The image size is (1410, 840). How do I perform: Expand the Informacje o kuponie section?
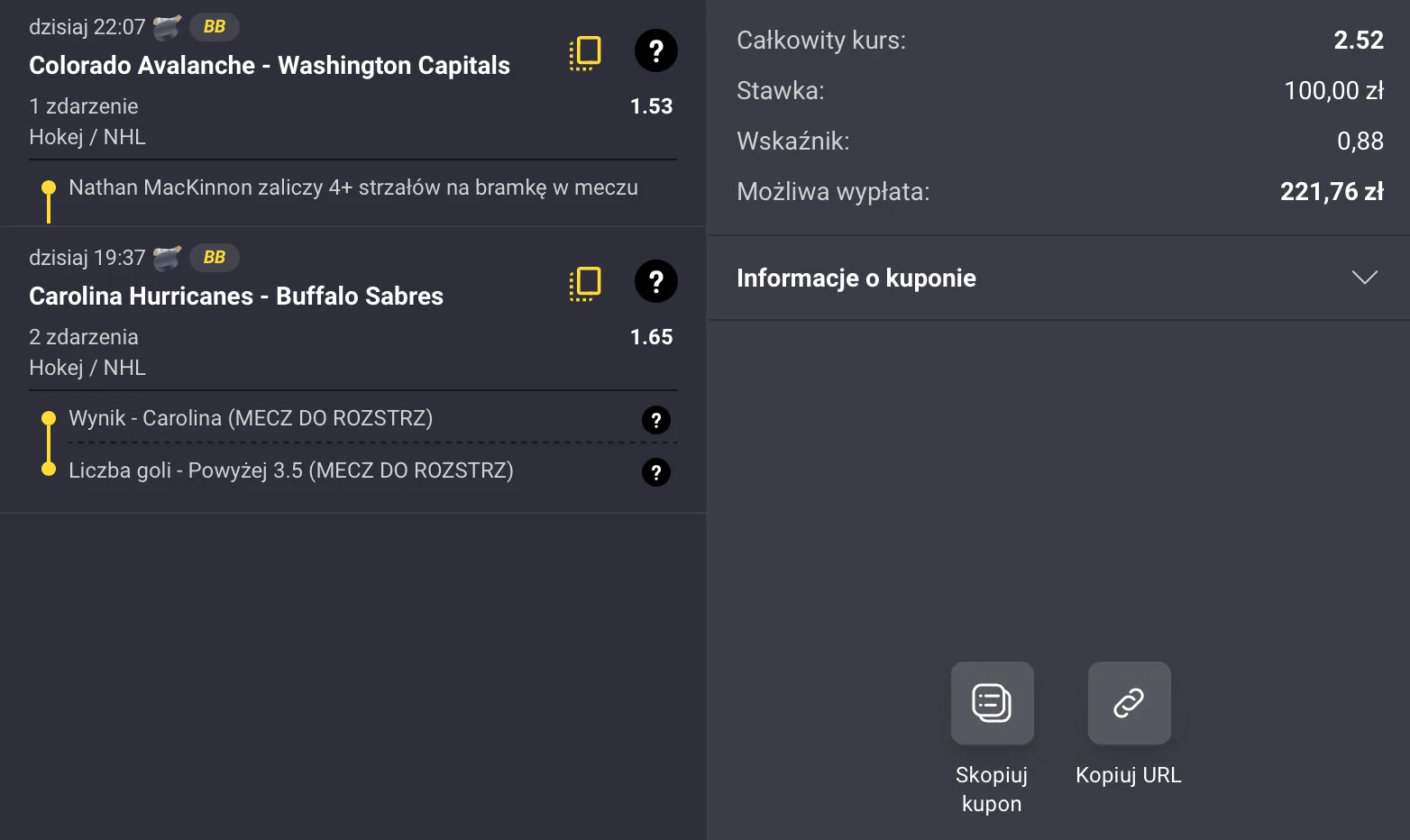[1364, 278]
